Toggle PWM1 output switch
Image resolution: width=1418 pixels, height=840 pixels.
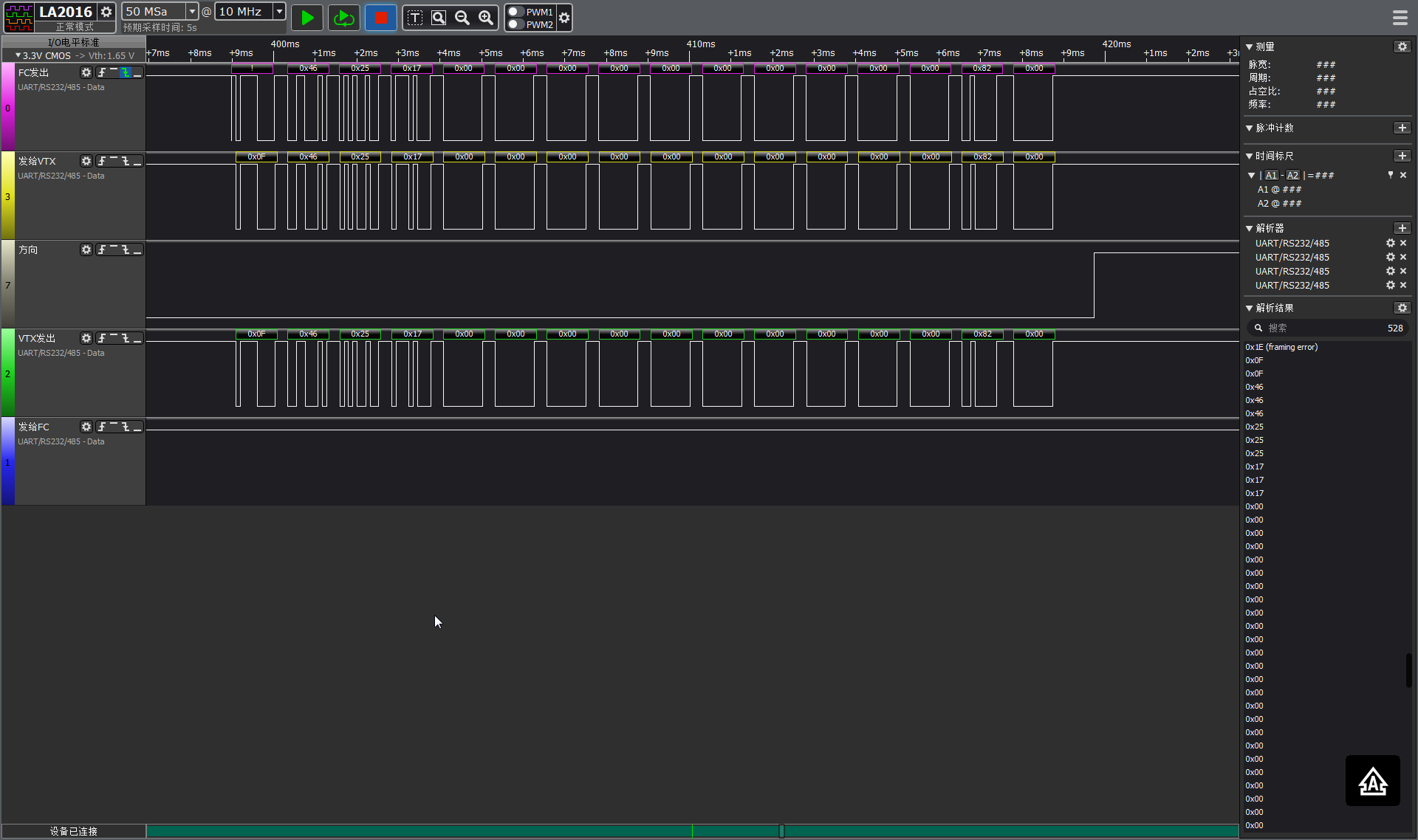point(516,12)
